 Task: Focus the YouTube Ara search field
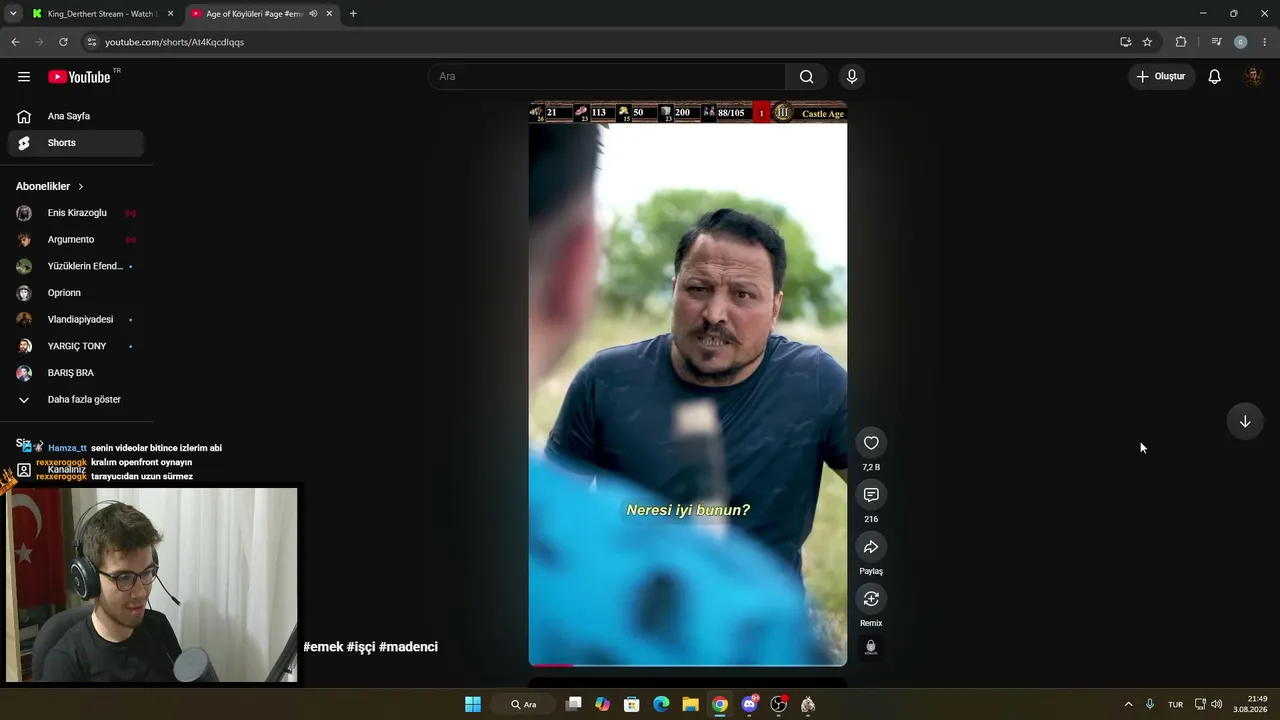(x=608, y=77)
